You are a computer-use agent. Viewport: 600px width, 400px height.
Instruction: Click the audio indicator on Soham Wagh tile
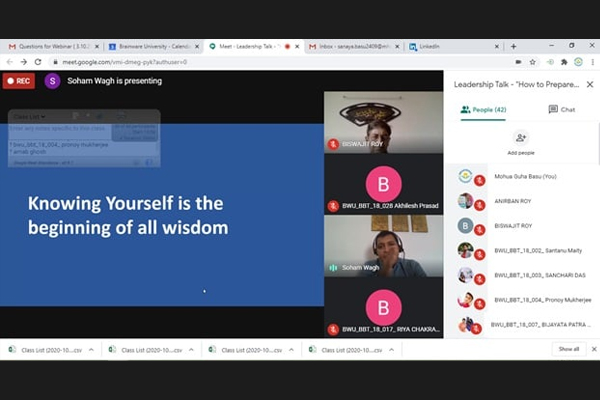[333, 267]
